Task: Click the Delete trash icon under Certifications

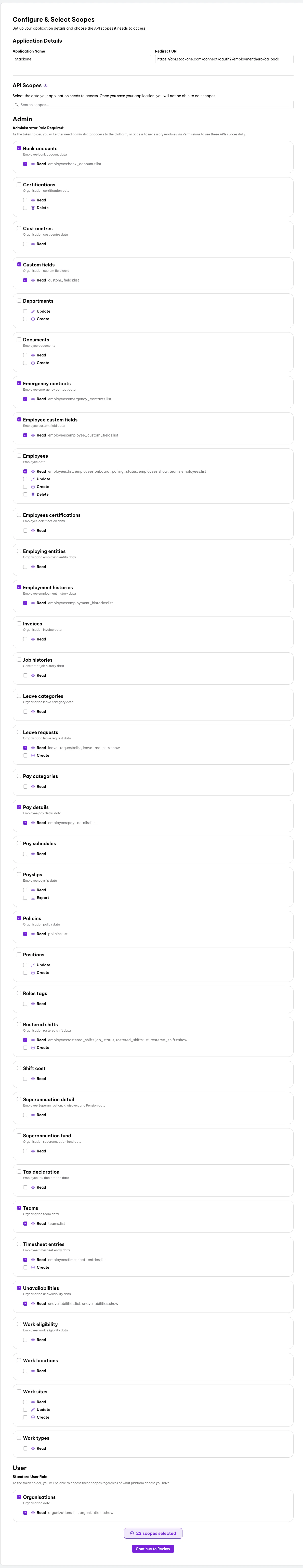Action: pyautogui.click(x=33, y=208)
